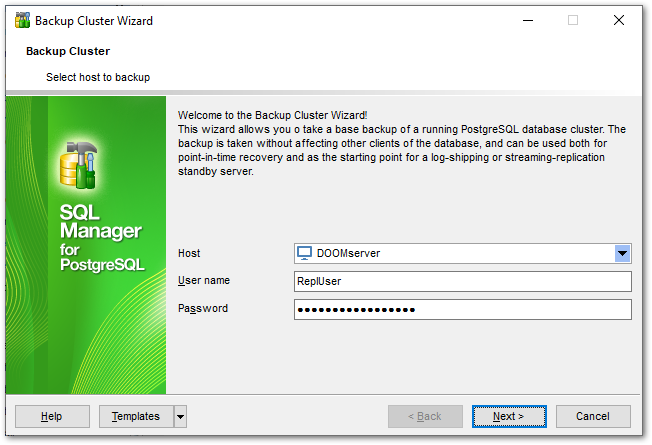Screen dimensions: 652x445
Task: Click the grayed-out Back button
Action: point(425,416)
